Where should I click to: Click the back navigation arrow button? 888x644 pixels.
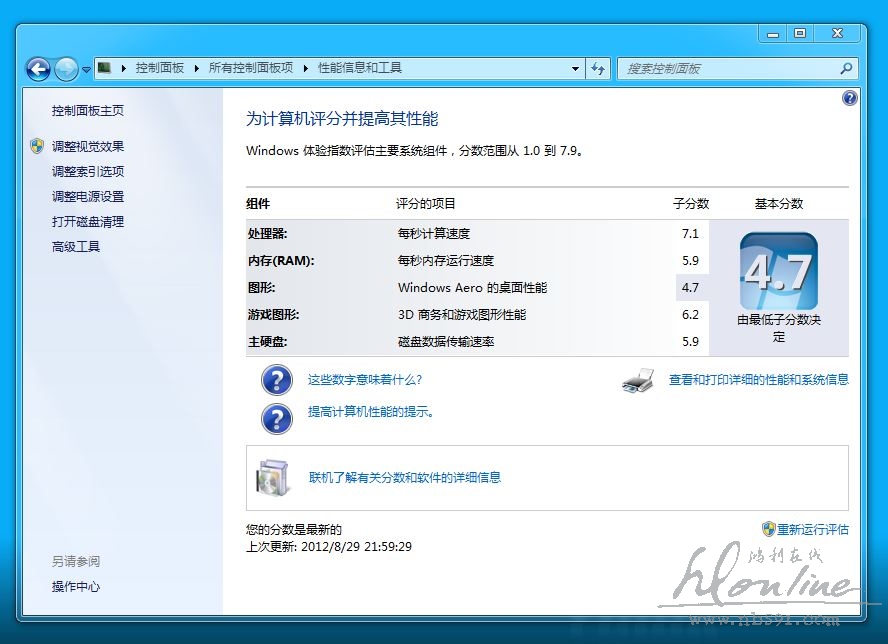38,68
